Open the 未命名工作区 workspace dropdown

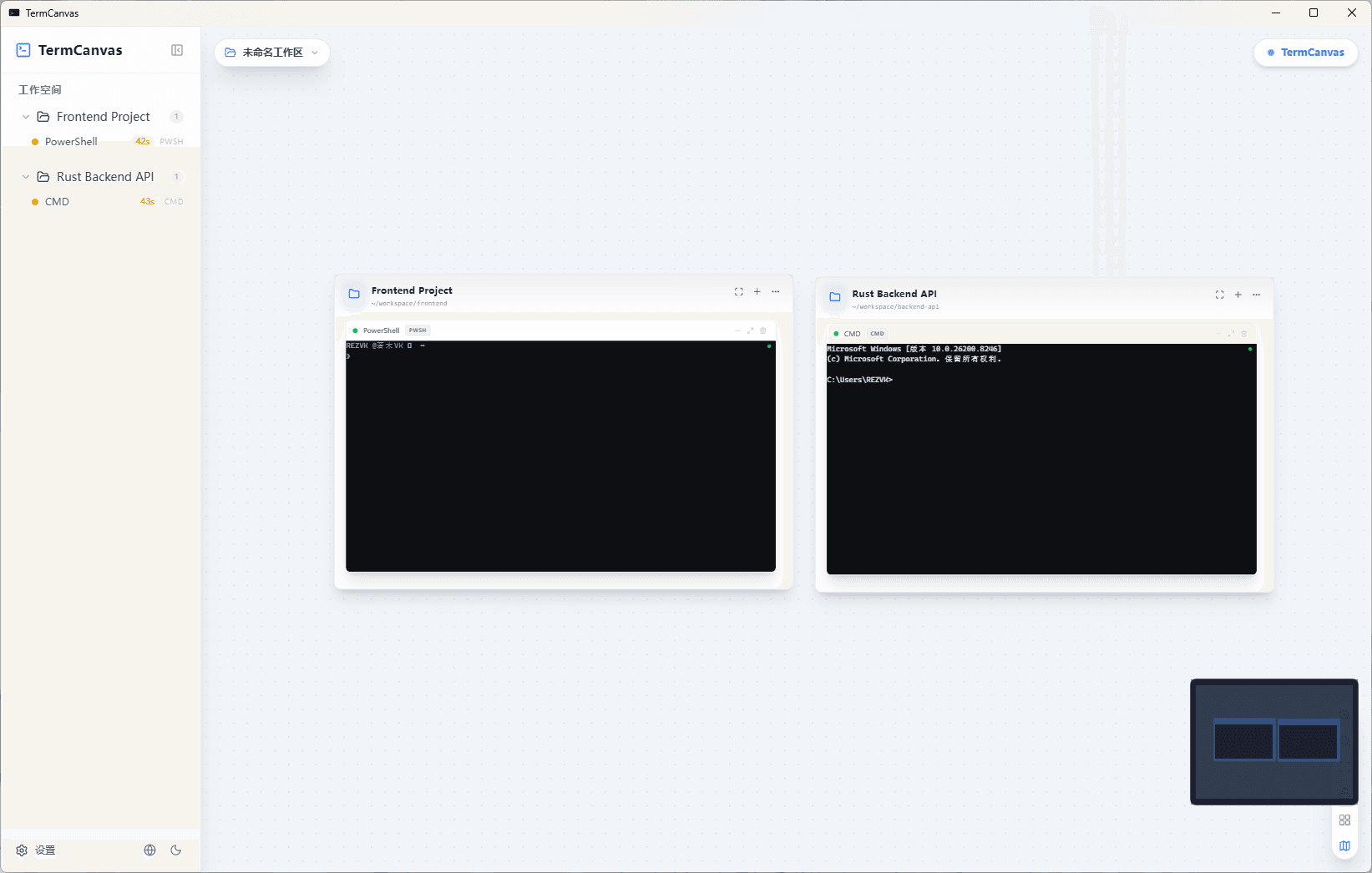(x=272, y=52)
